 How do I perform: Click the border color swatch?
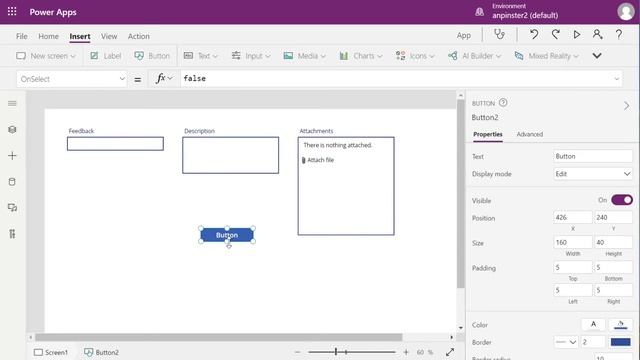click(x=620, y=342)
